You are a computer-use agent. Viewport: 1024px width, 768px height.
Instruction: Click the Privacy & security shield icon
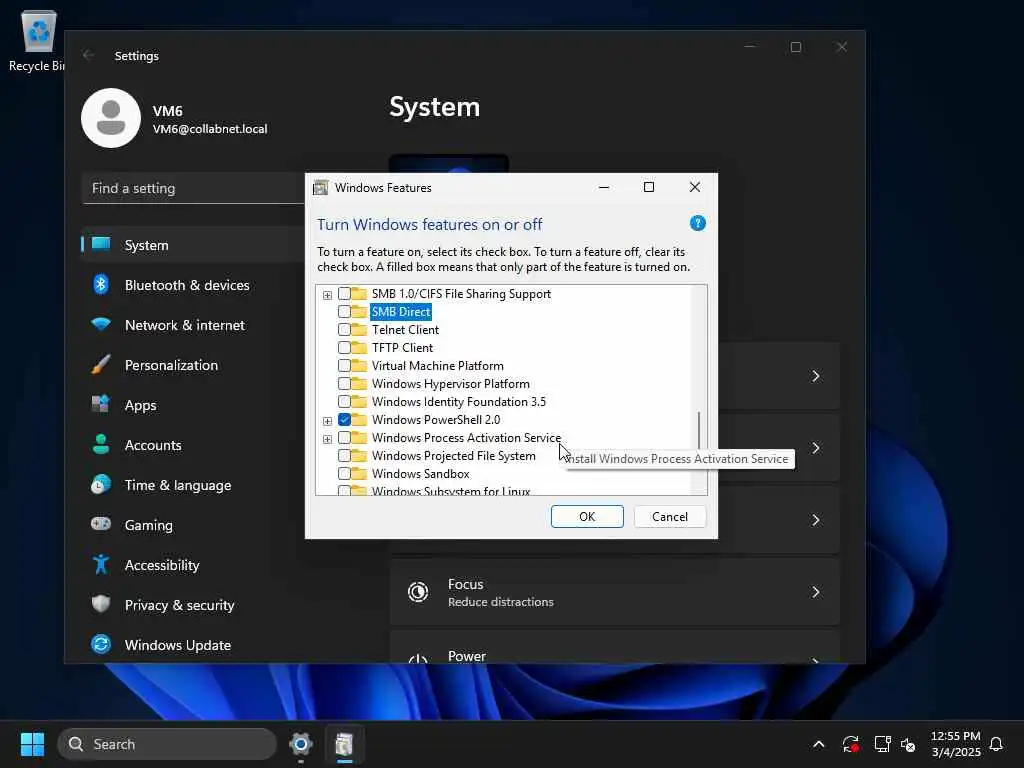(101, 604)
